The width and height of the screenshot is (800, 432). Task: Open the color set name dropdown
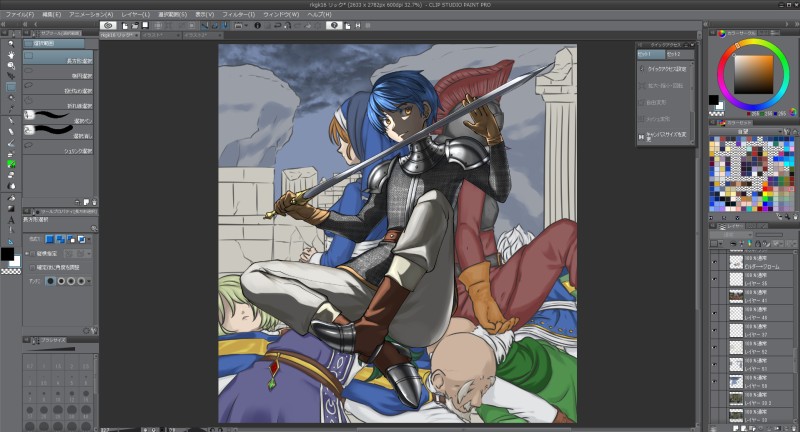click(x=746, y=132)
